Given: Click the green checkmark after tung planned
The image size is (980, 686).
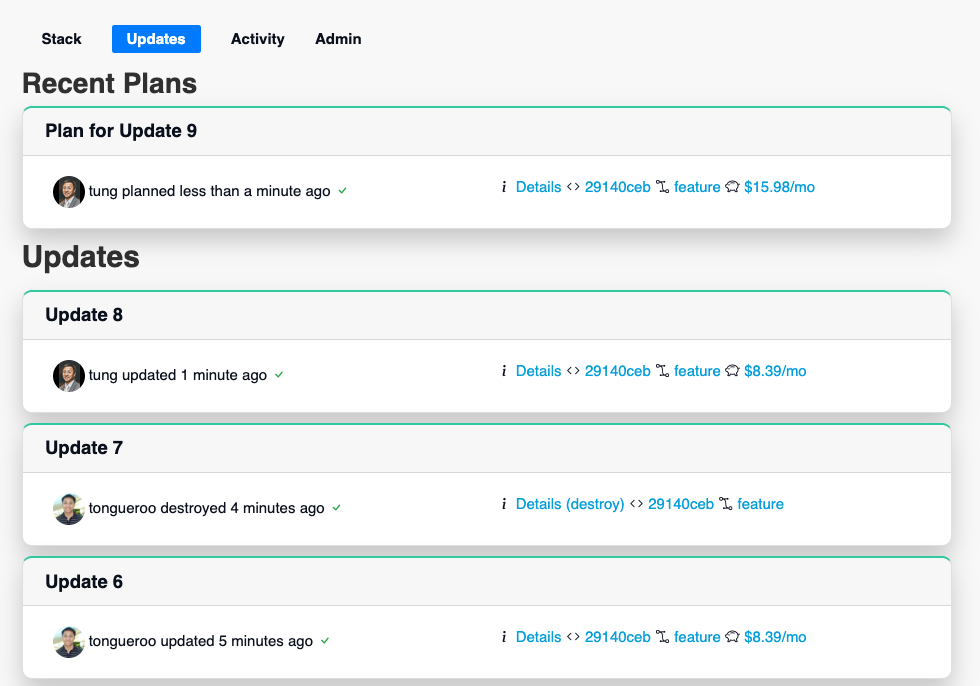Looking at the screenshot, I should pos(342,191).
